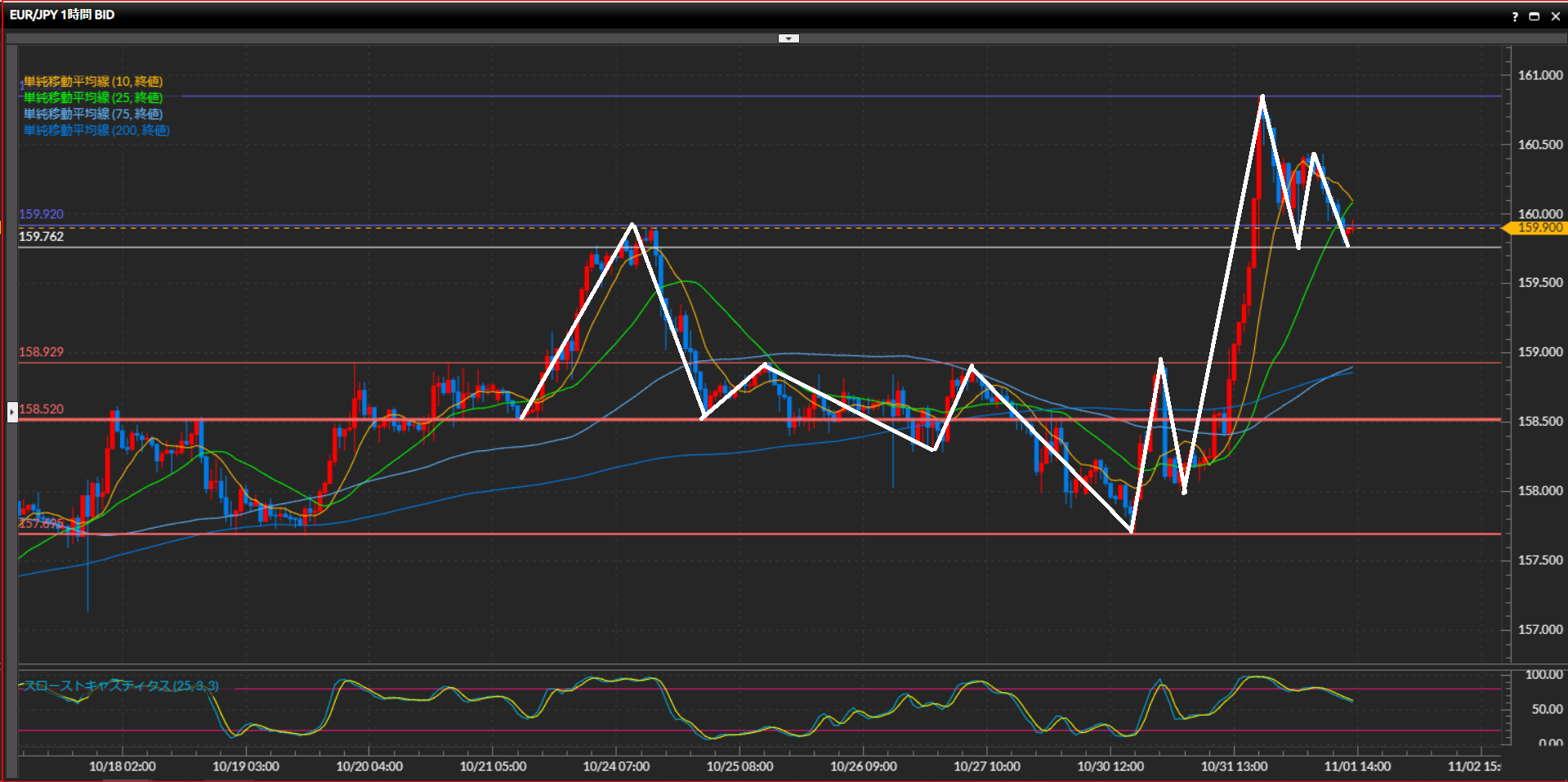Expand the left side panel arrow

click(x=12, y=412)
